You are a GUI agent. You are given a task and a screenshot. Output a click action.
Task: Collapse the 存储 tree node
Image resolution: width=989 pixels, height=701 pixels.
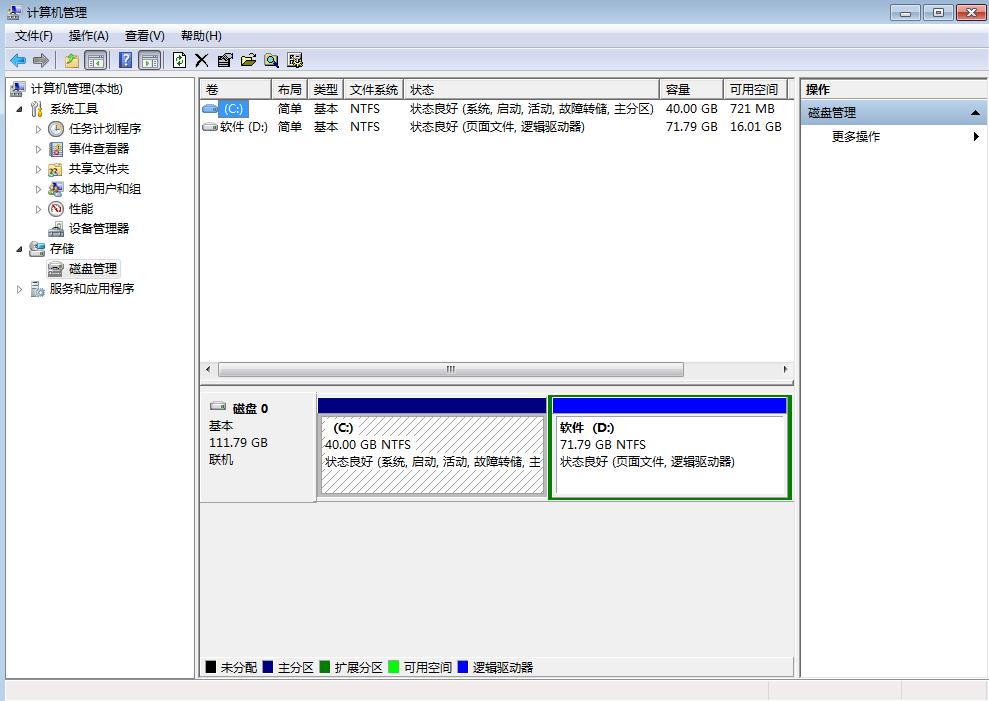[x=20, y=249]
